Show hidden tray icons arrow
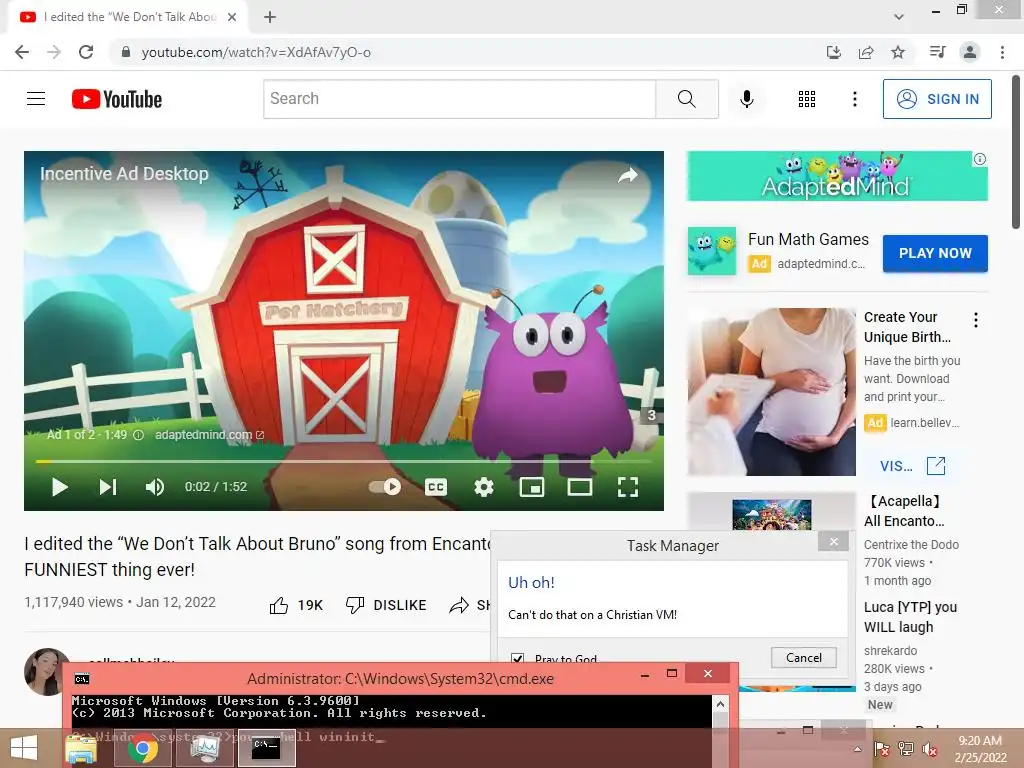1024x768 pixels. [x=857, y=749]
